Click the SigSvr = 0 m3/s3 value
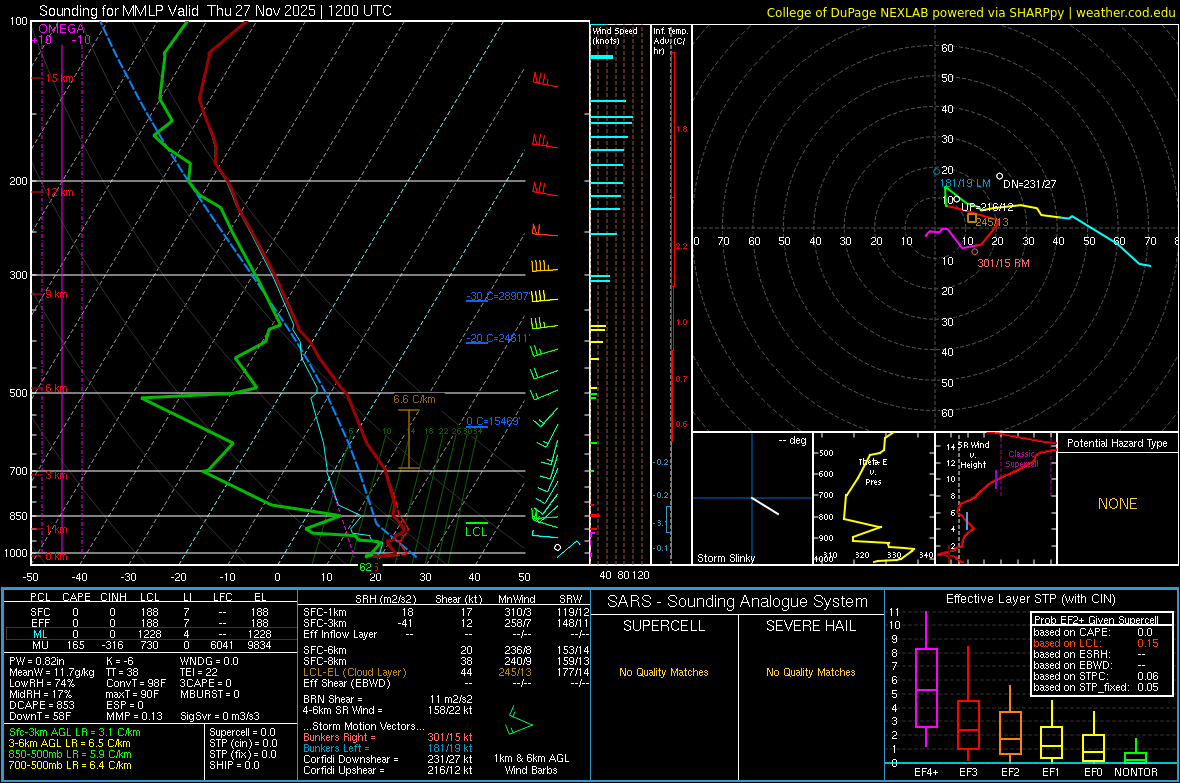The width and height of the screenshot is (1180, 783). tap(220, 716)
